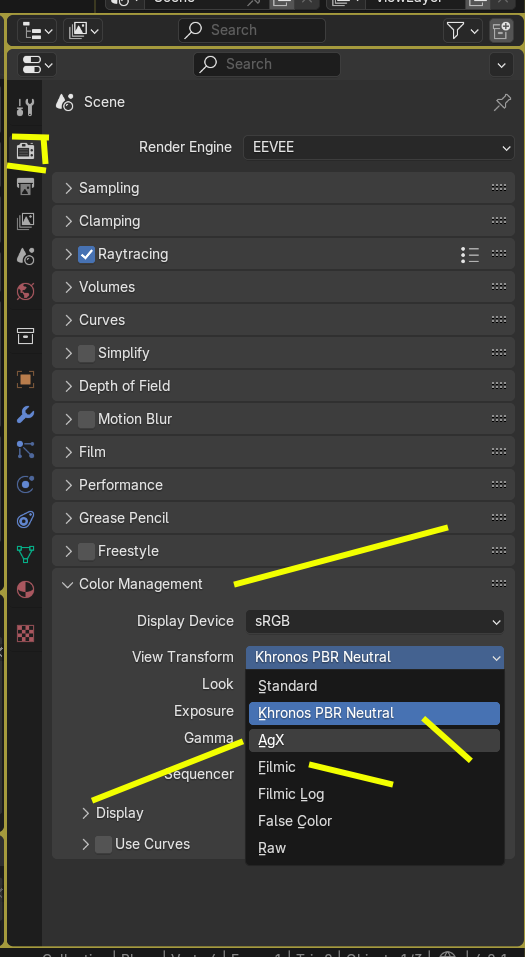Open the Output properties tab

25,186
